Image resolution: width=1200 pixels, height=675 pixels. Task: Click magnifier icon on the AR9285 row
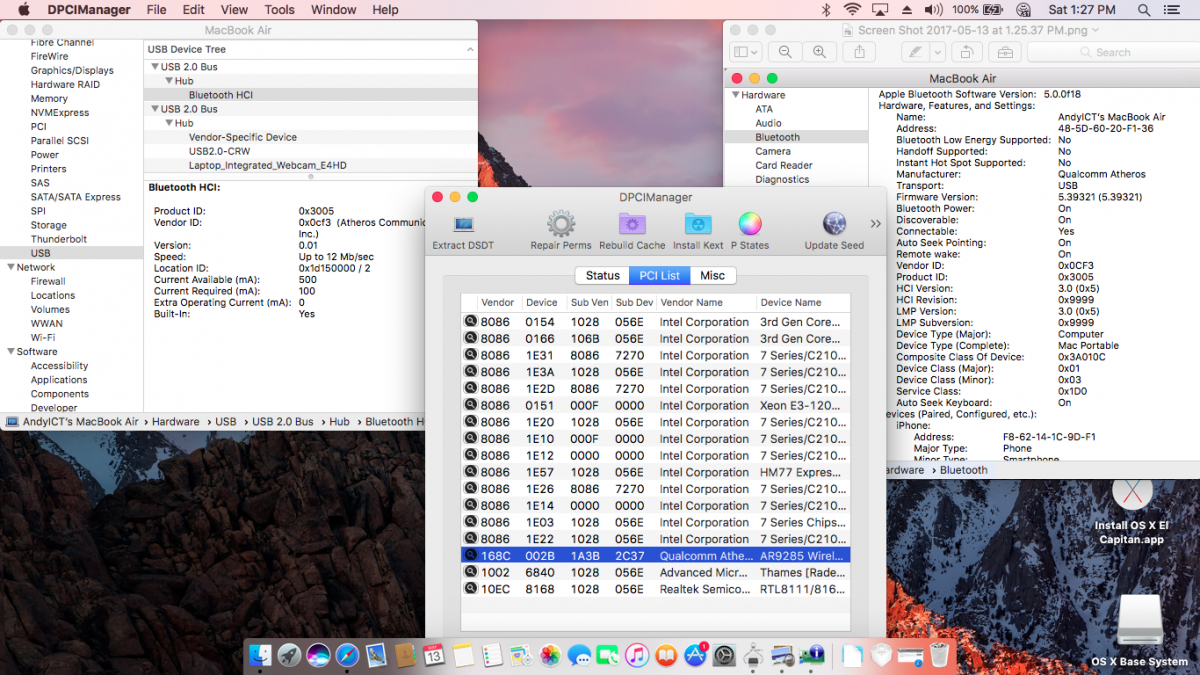tap(470, 556)
